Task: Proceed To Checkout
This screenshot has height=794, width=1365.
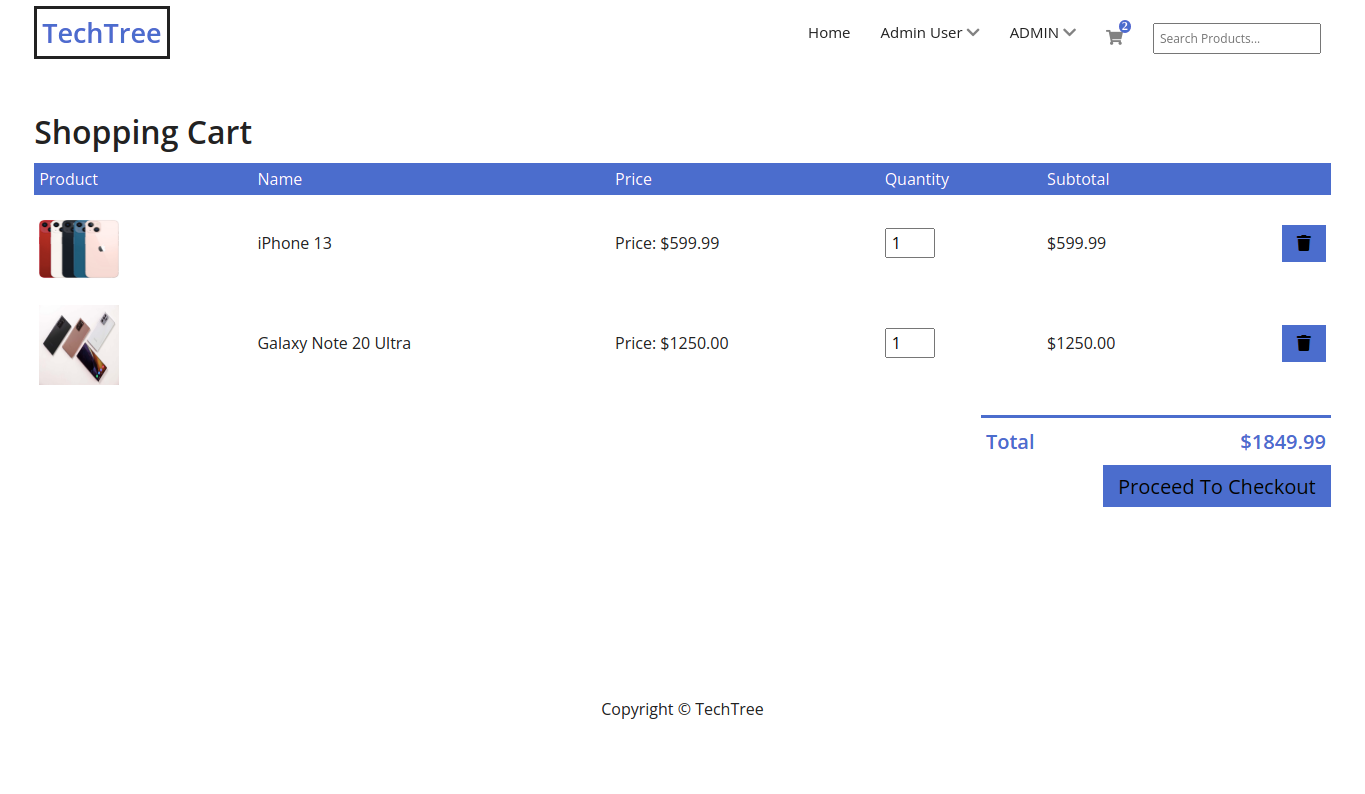Action: pos(1217,486)
